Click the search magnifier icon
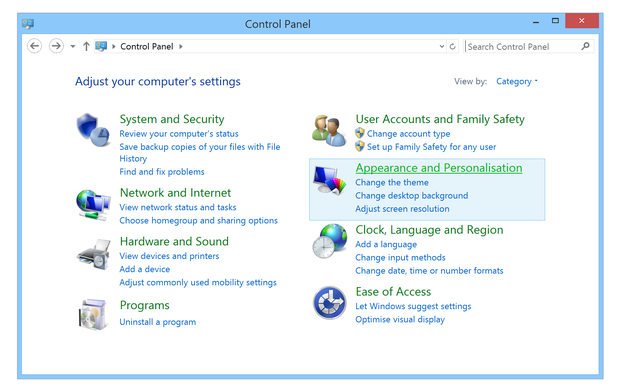625x389 pixels. click(x=585, y=46)
